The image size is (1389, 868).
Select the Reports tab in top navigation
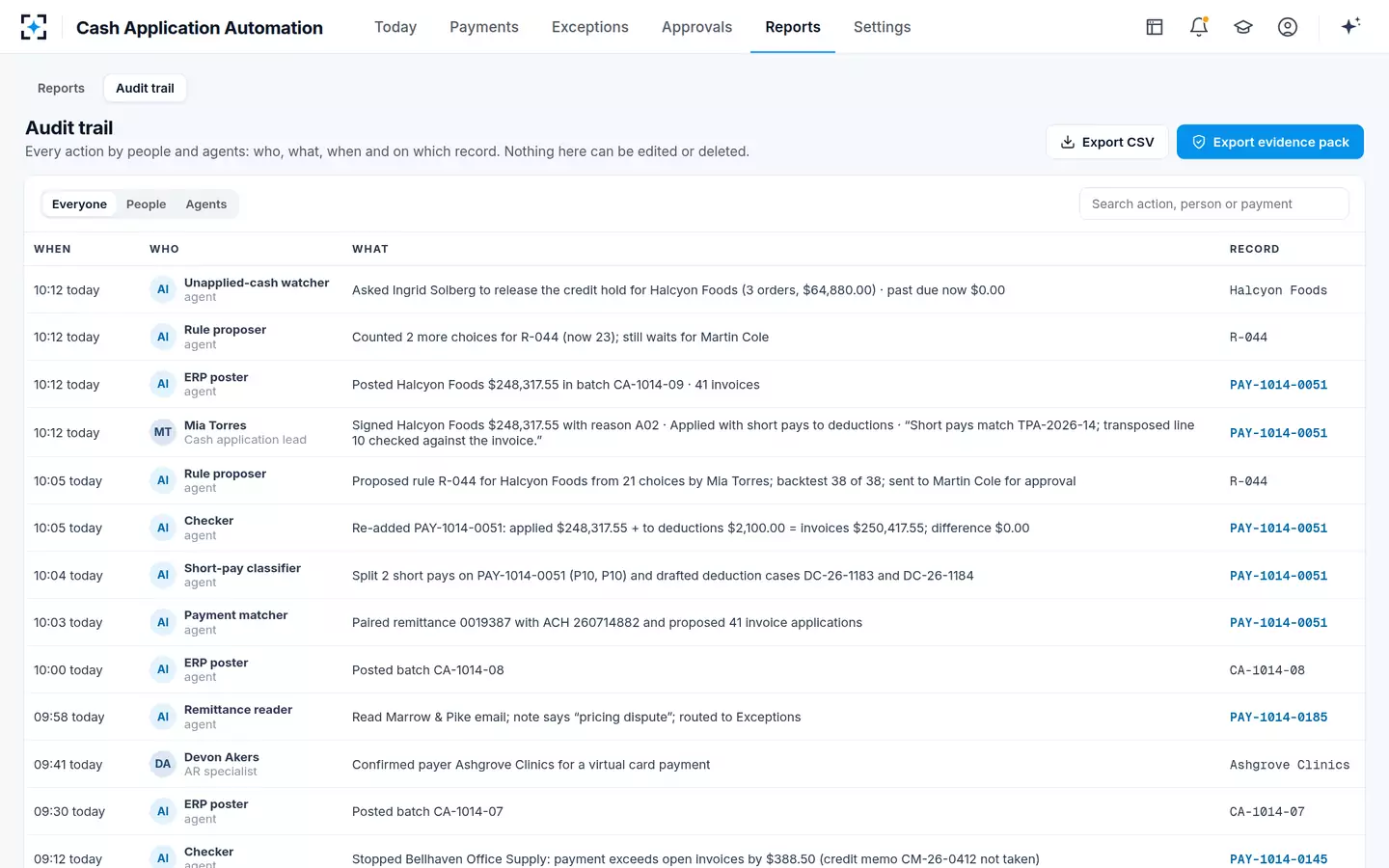[793, 27]
